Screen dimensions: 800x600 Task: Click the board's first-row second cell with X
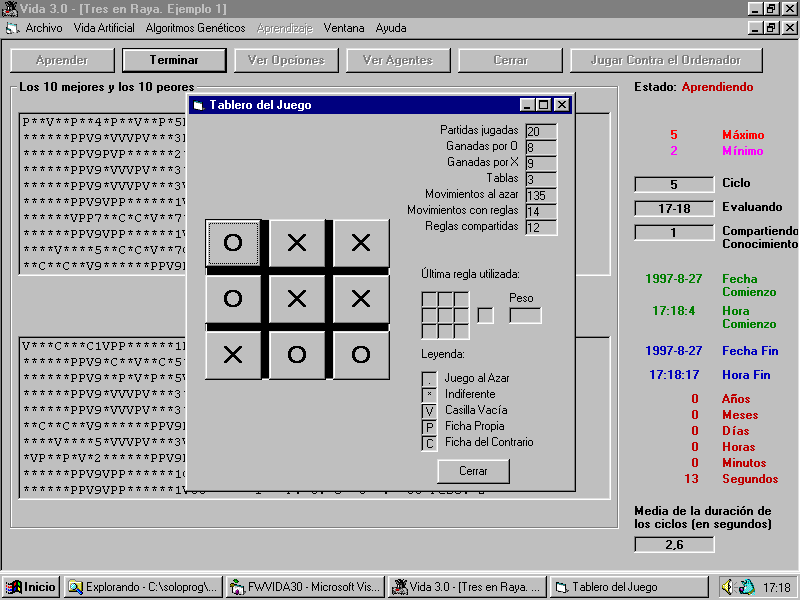coord(297,243)
